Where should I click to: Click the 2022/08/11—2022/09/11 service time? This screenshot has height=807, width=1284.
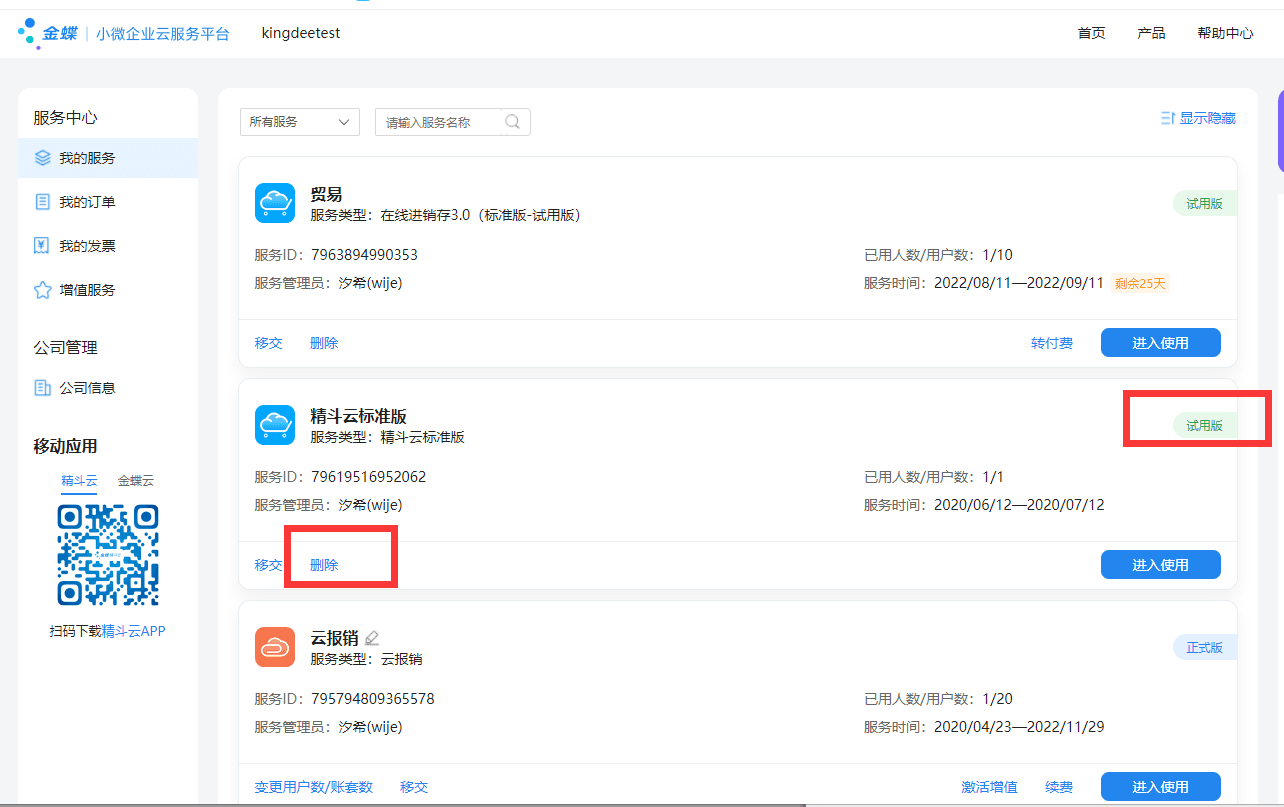[x=1019, y=283]
